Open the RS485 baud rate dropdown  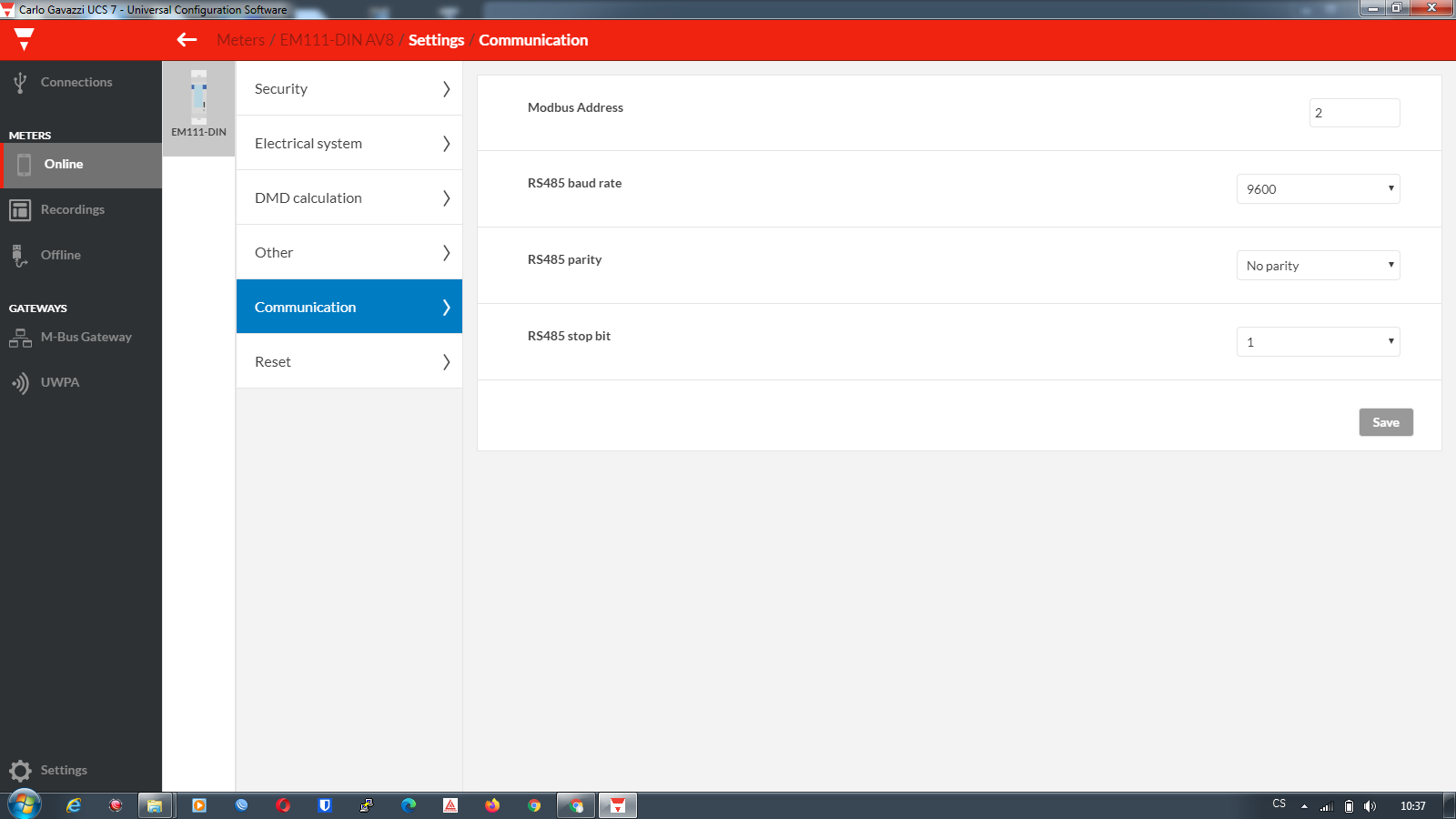1318,189
